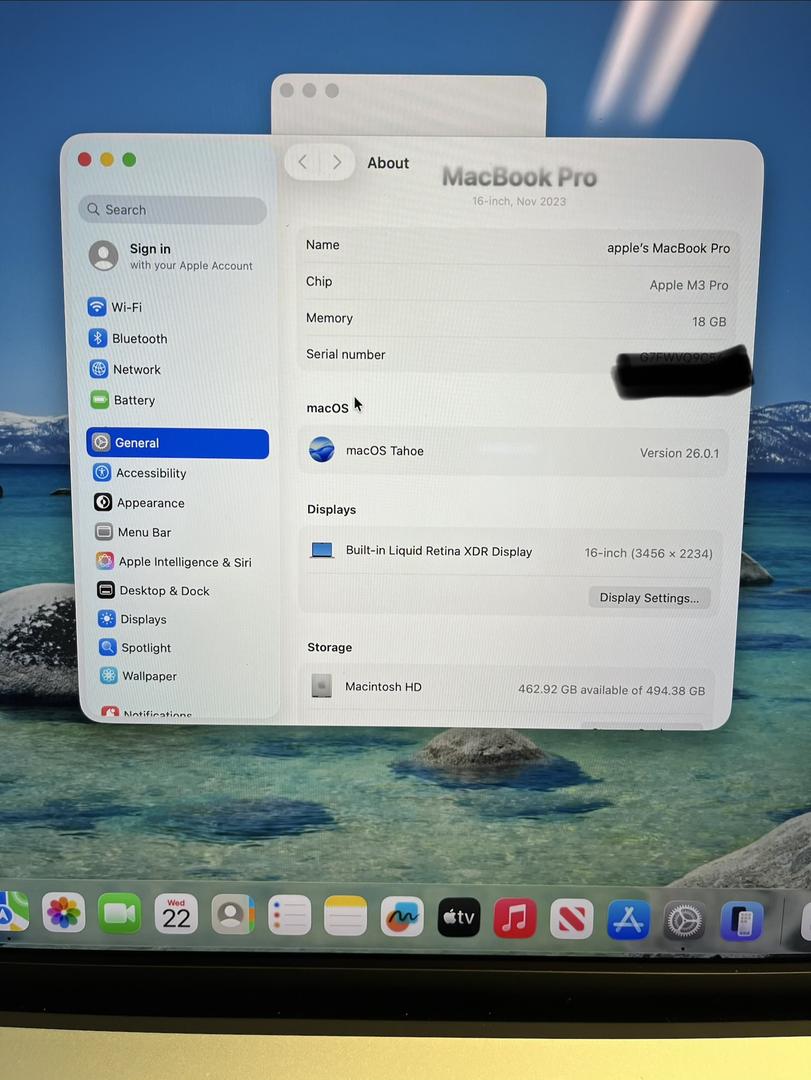This screenshot has width=811, height=1080.
Task: Open Notes from the Dock
Action: click(345, 916)
